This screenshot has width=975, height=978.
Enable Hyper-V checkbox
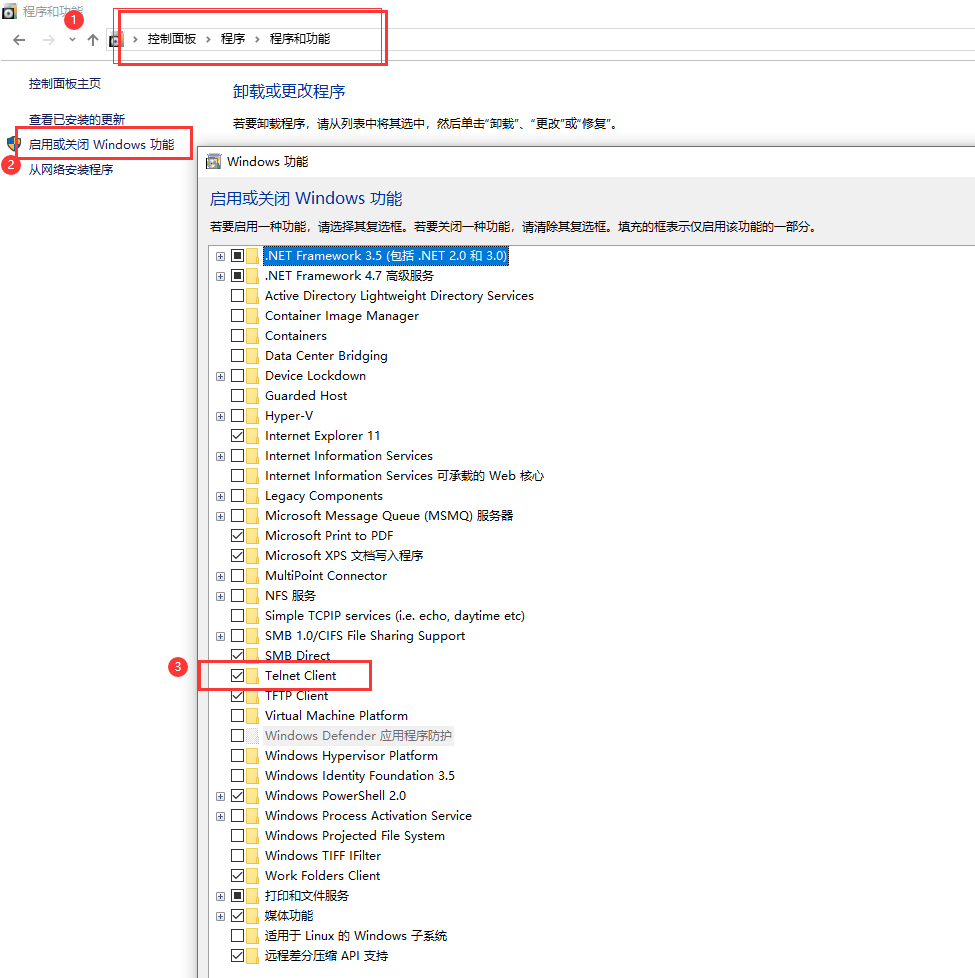point(237,415)
